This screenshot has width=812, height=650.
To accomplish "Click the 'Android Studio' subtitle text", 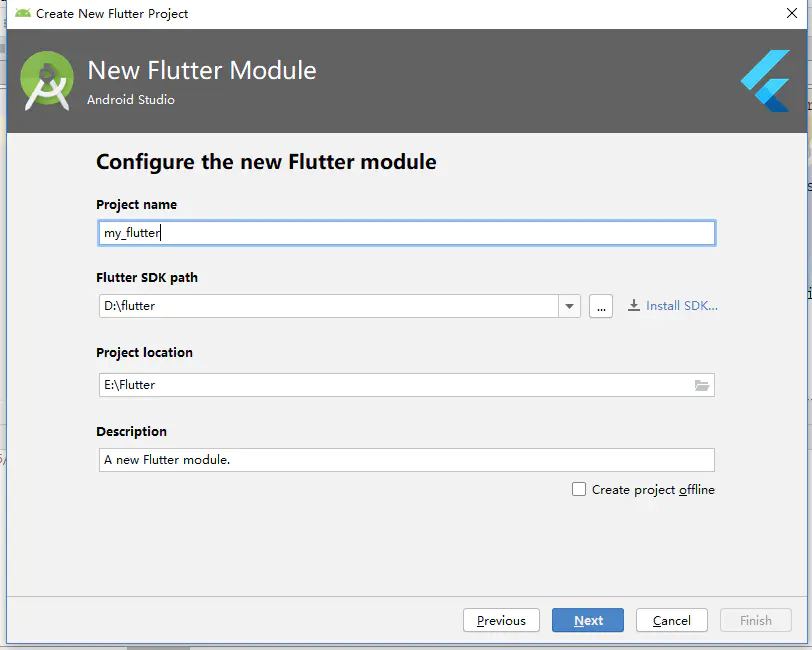I will [131, 99].
